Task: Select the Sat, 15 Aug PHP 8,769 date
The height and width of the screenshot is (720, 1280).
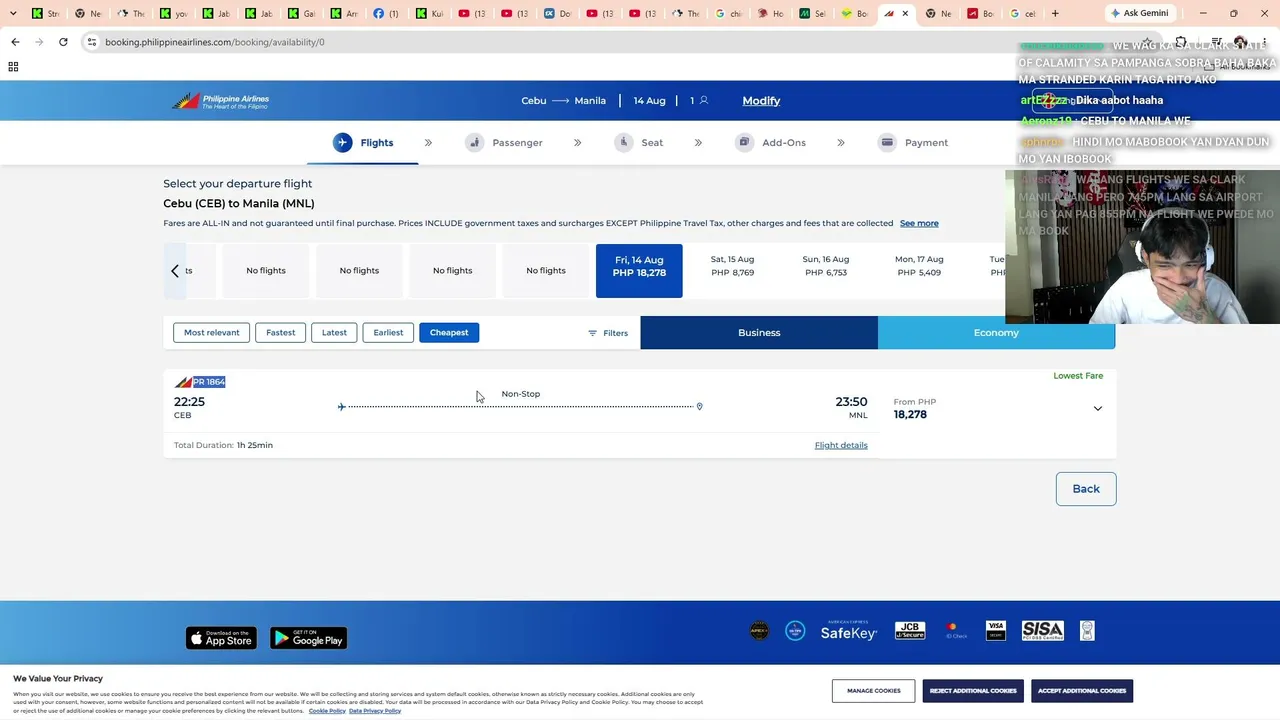Action: coord(732,266)
